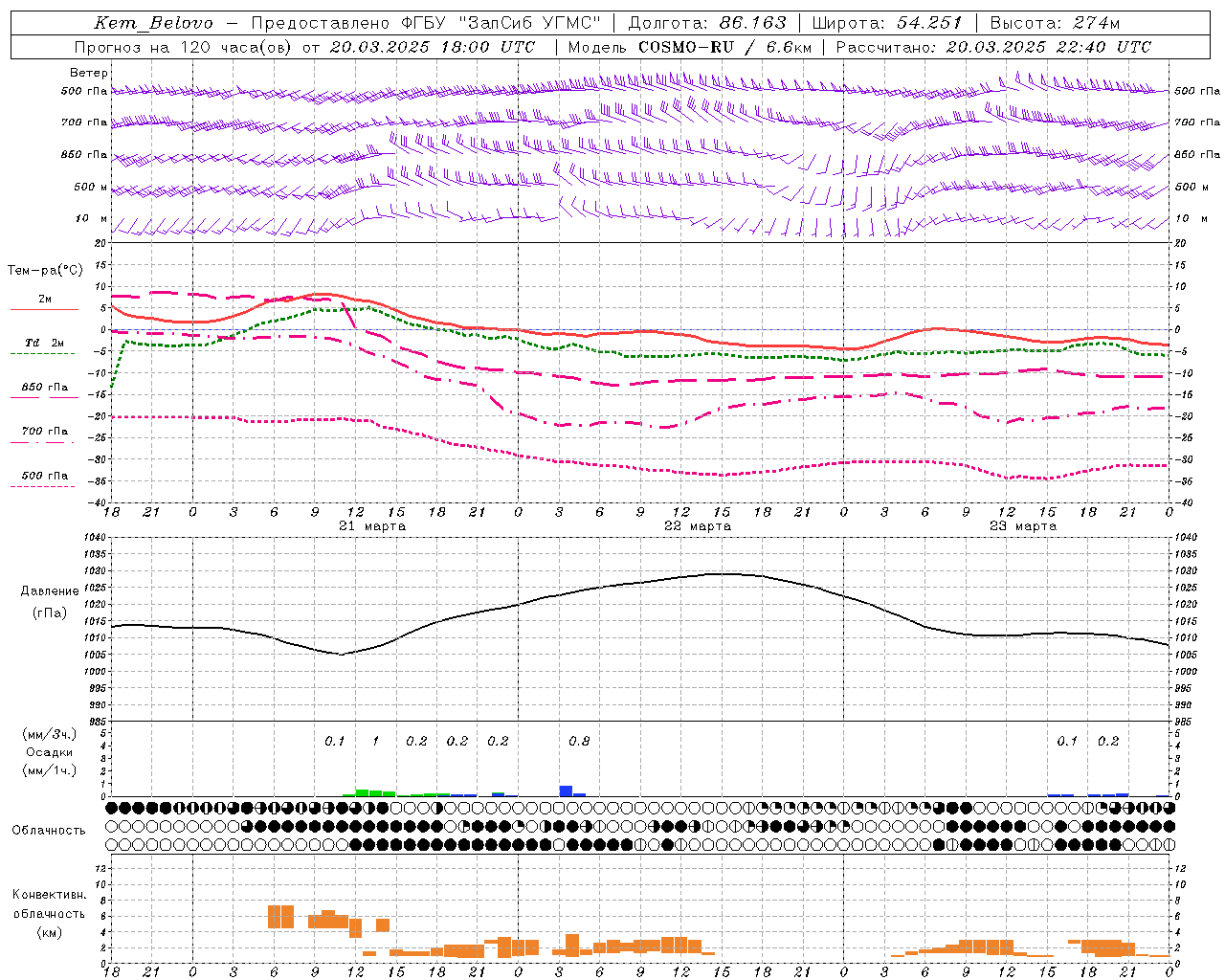This screenshot has height=980, width=1225.
Task: Click the Тем-ра(°C) axis label
Action: coord(45,271)
